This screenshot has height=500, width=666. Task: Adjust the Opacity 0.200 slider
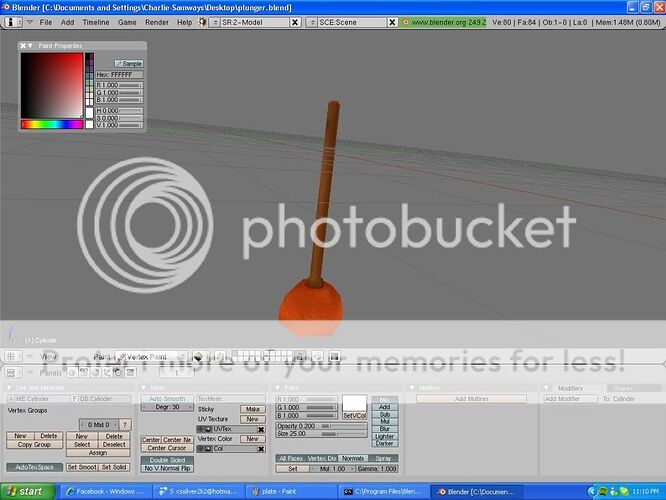point(322,426)
